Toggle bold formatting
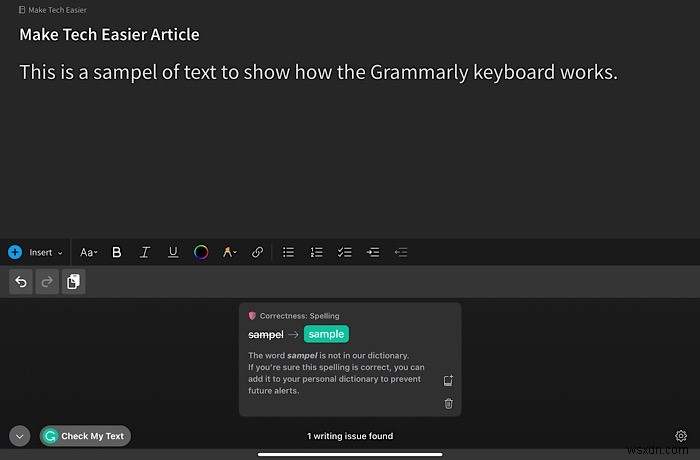Viewport: 700px width, 460px height. click(117, 252)
